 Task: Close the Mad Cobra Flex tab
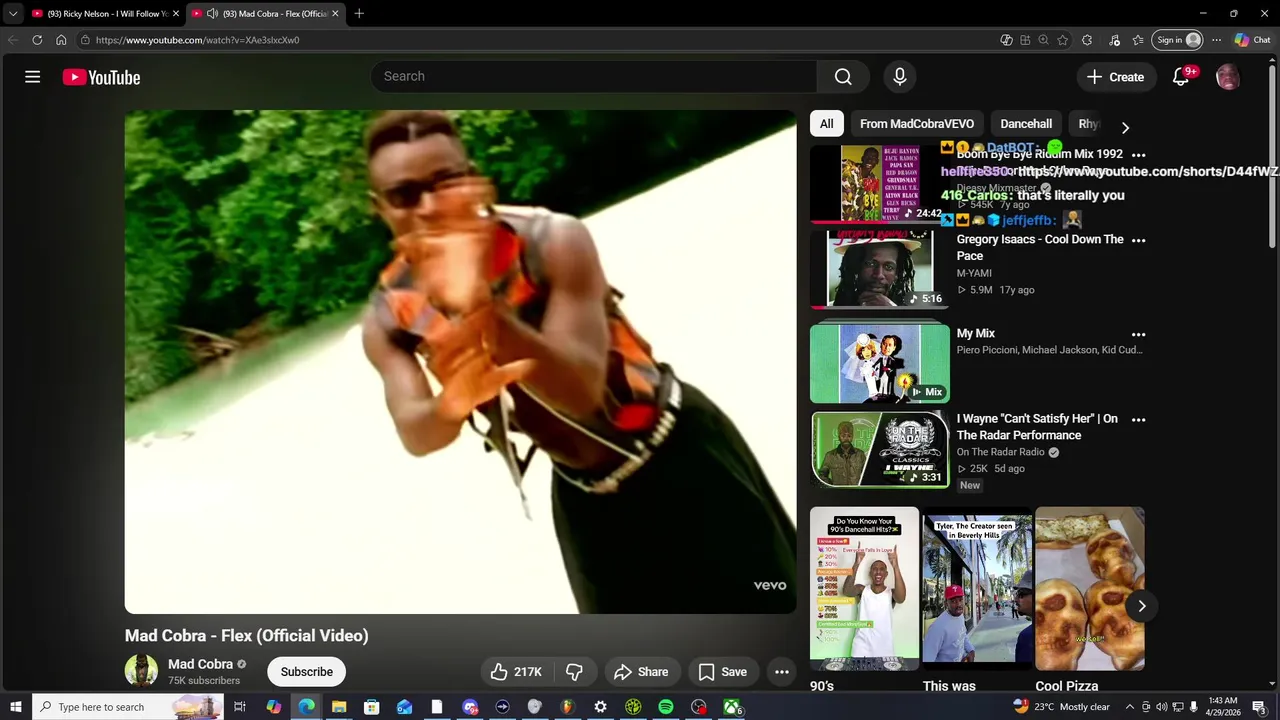(335, 13)
